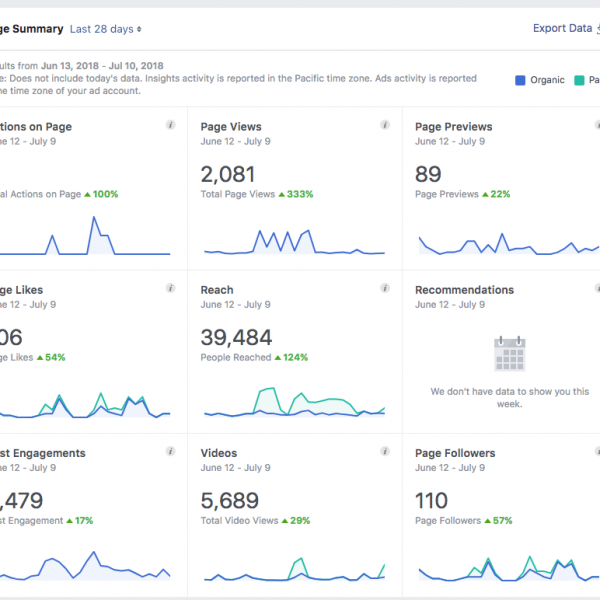Click the teal Paid legend swatch
Viewport: 600px width, 600px height.
[579, 80]
